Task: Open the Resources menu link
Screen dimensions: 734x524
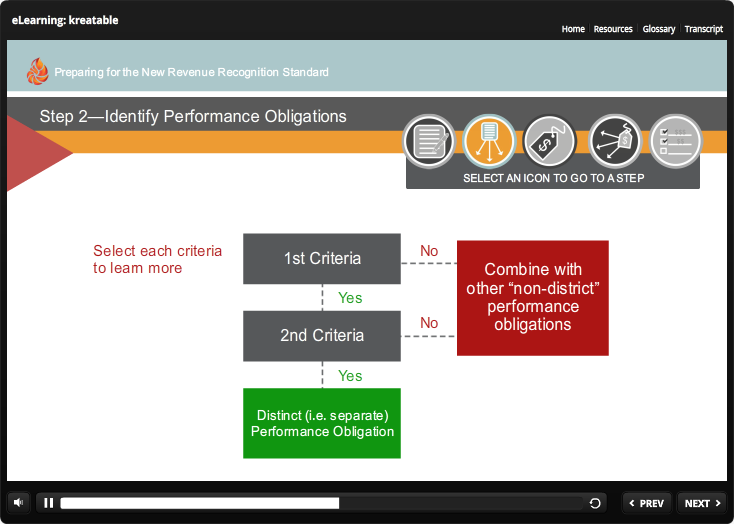Action: coord(613,29)
